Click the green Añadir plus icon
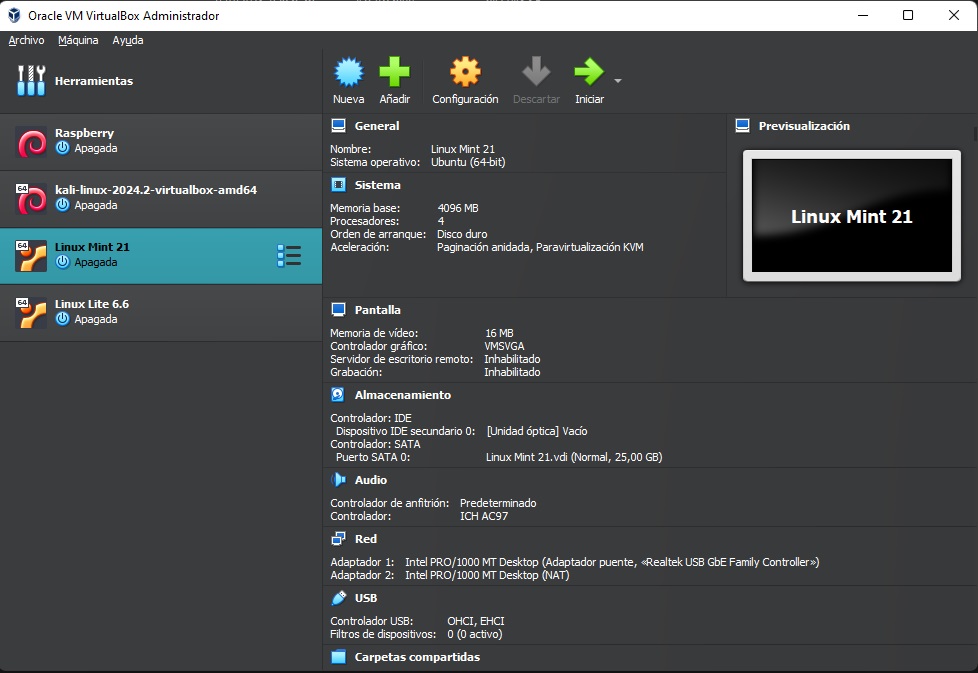This screenshot has height=673, width=978. pyautogui.click(x=395, y=72)
